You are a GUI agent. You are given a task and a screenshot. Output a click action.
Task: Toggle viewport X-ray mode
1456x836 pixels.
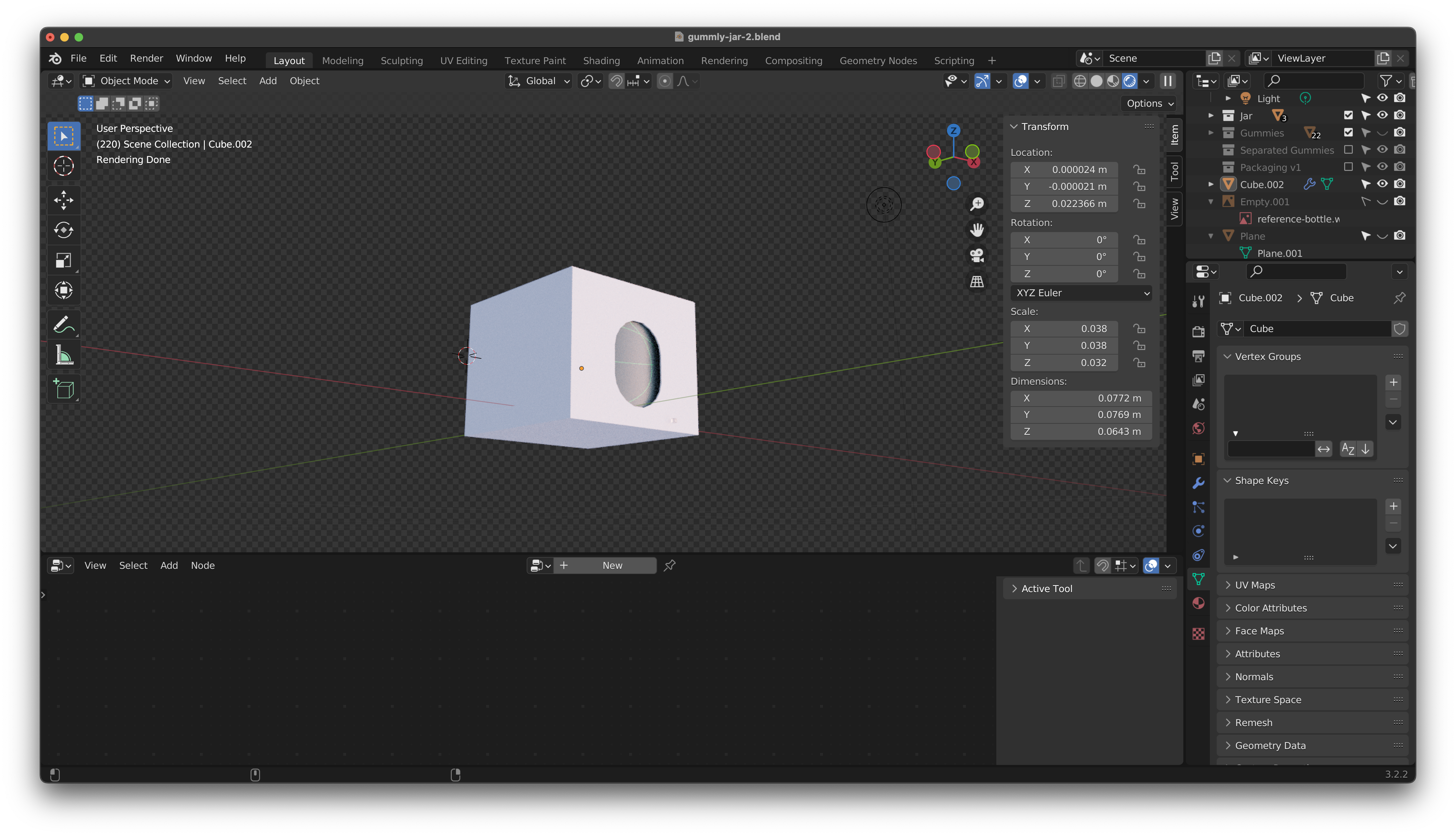[1058, 81]
